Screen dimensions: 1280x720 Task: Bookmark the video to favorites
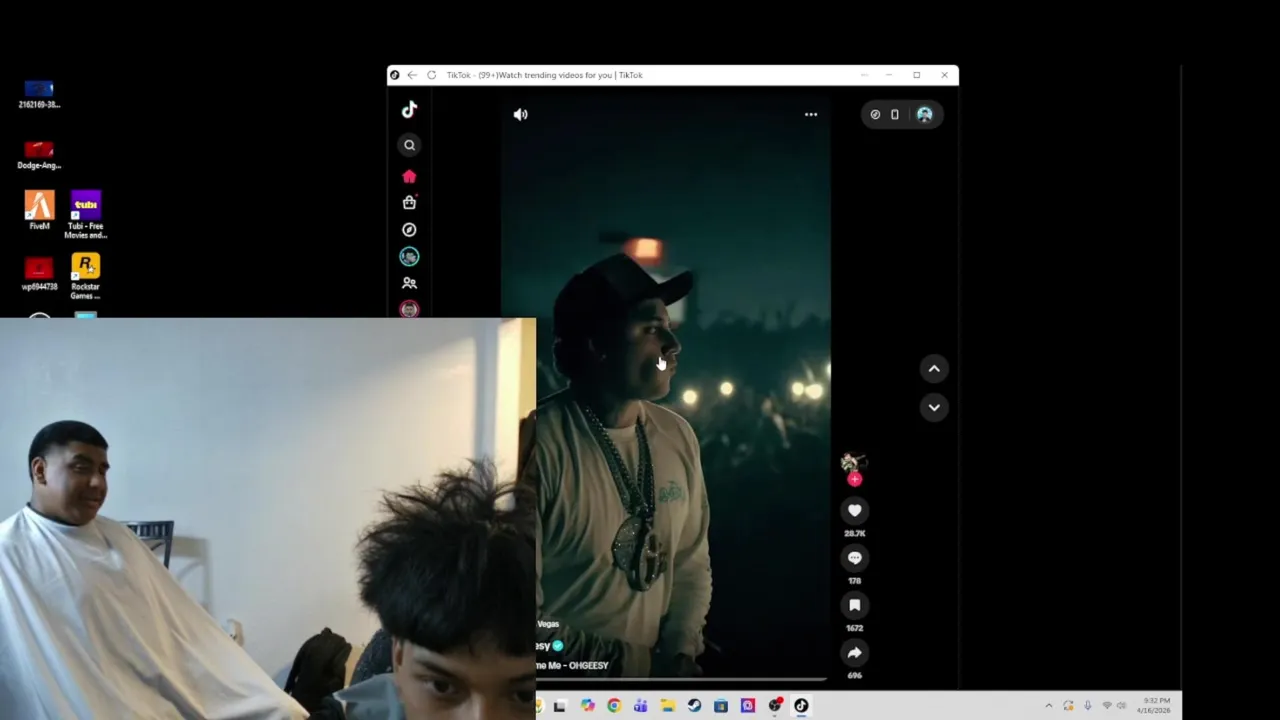(x=854, y=605)
